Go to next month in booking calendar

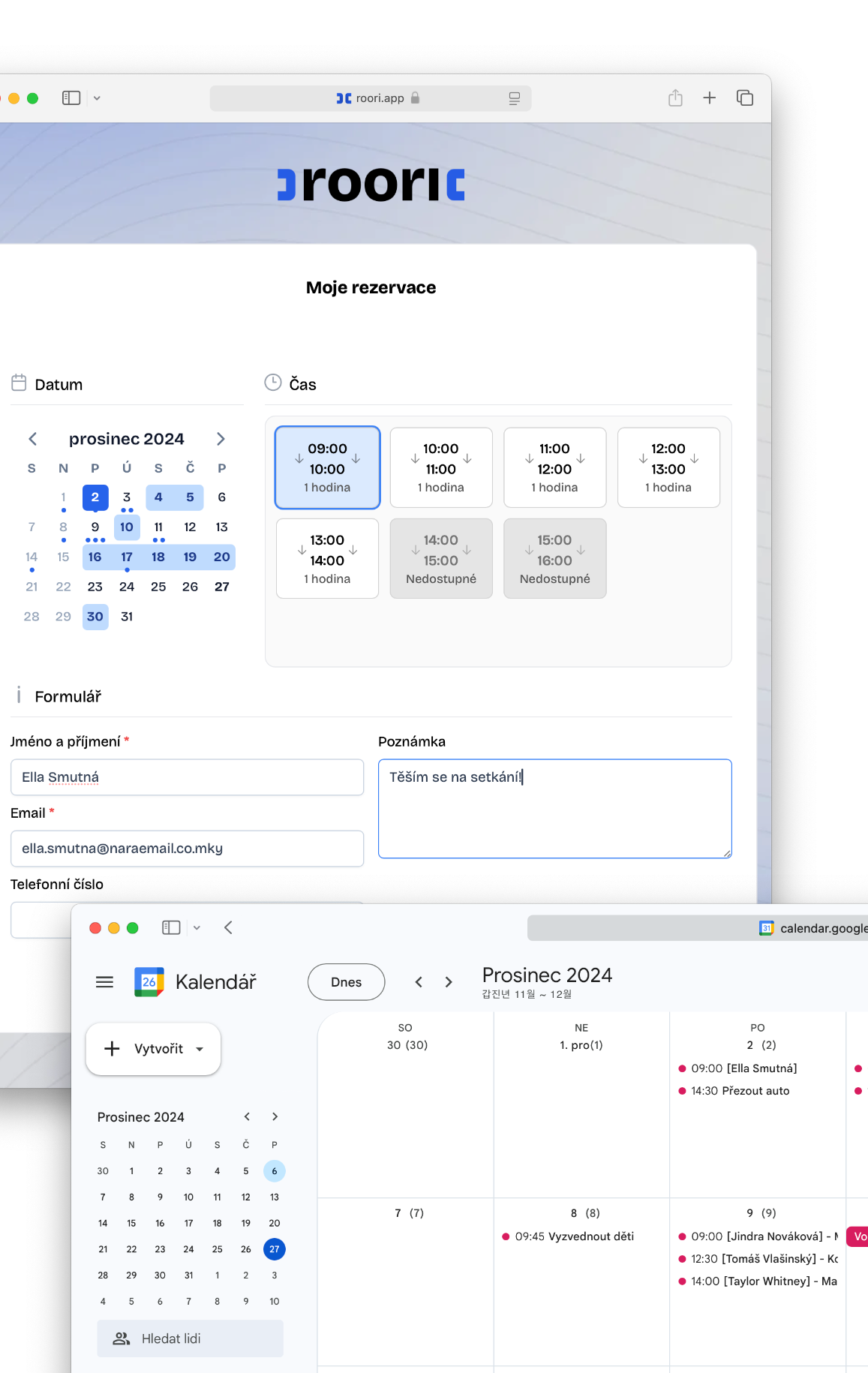[x=221, y=439]
